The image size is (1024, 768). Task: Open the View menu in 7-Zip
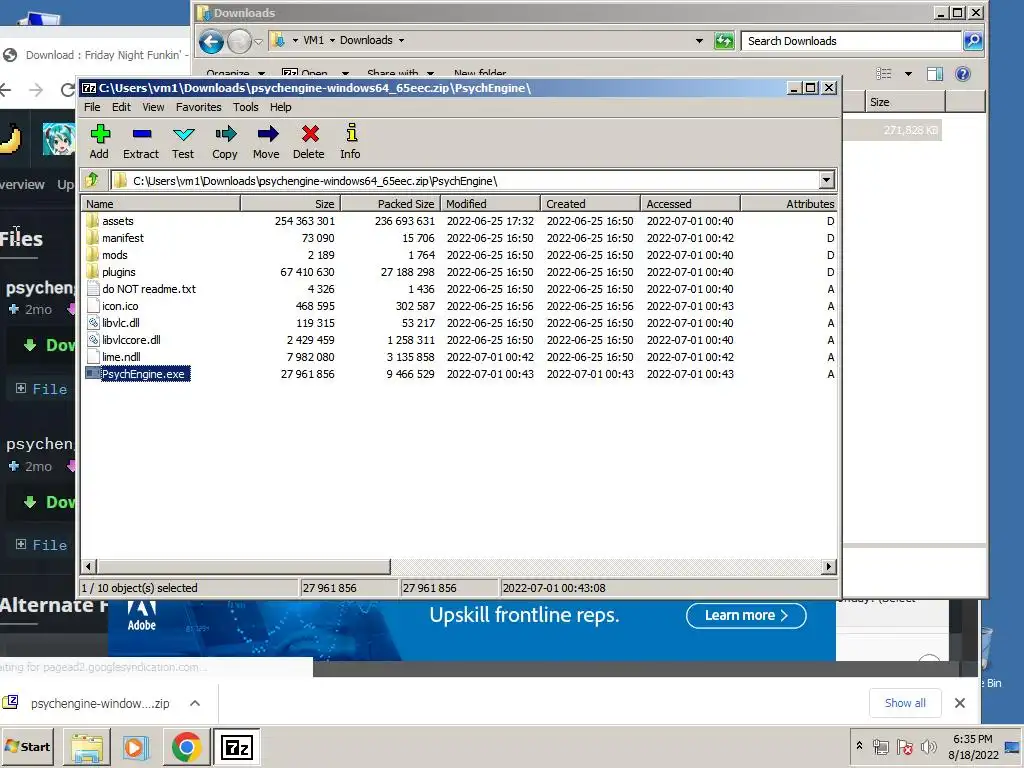tap(153, 107)
